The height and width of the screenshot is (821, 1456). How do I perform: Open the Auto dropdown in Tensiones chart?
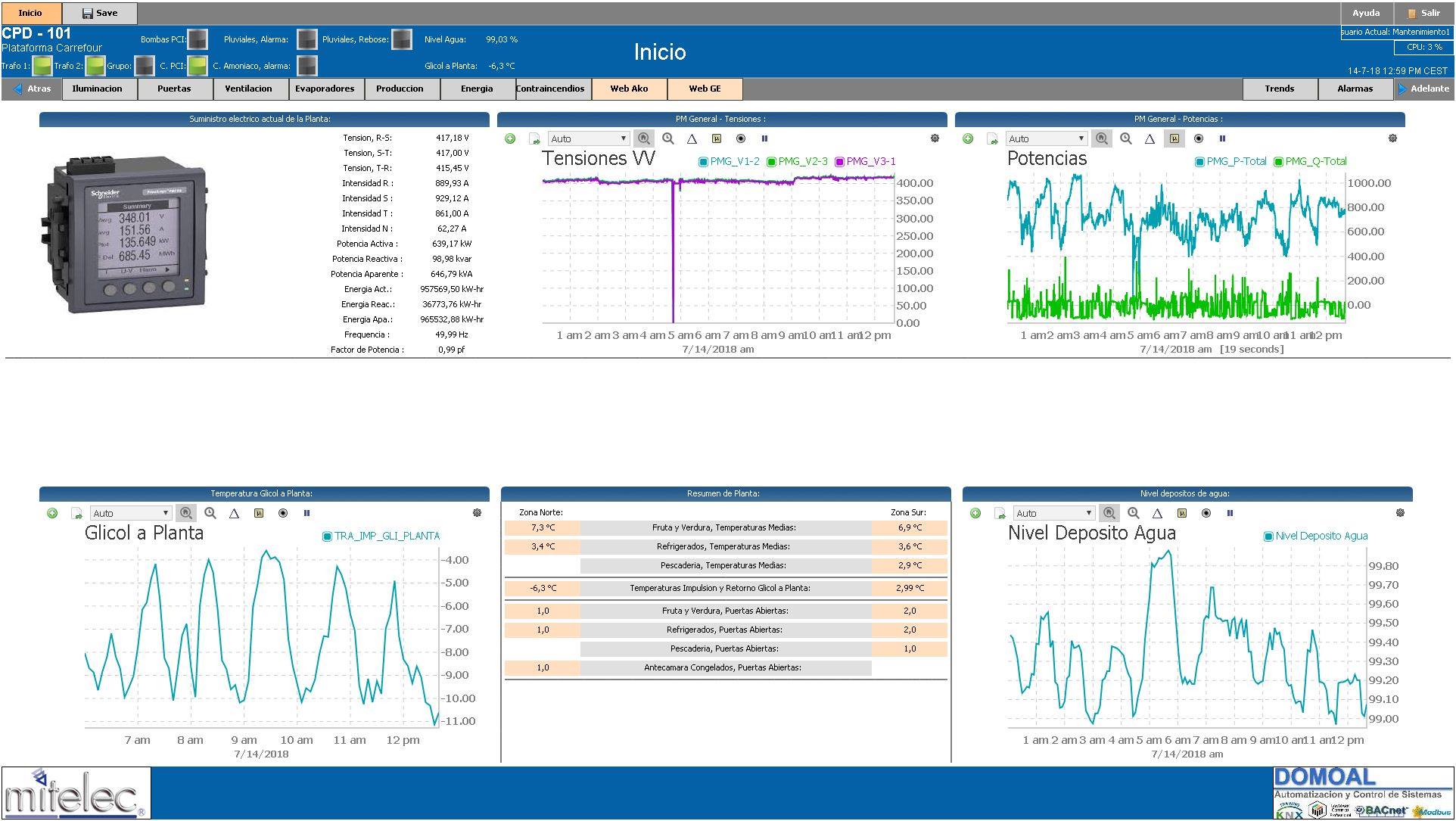tap(589, 138)
